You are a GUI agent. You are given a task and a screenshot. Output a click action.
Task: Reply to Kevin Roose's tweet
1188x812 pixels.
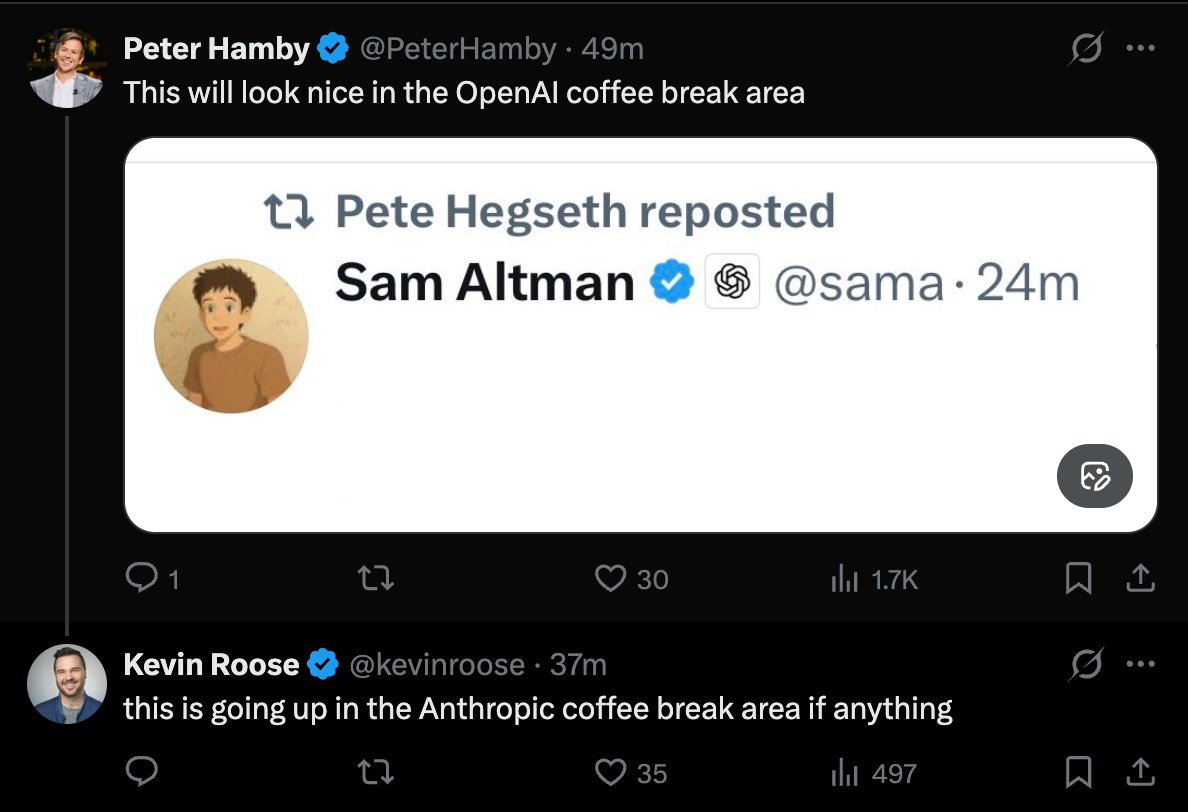point(141,771)
